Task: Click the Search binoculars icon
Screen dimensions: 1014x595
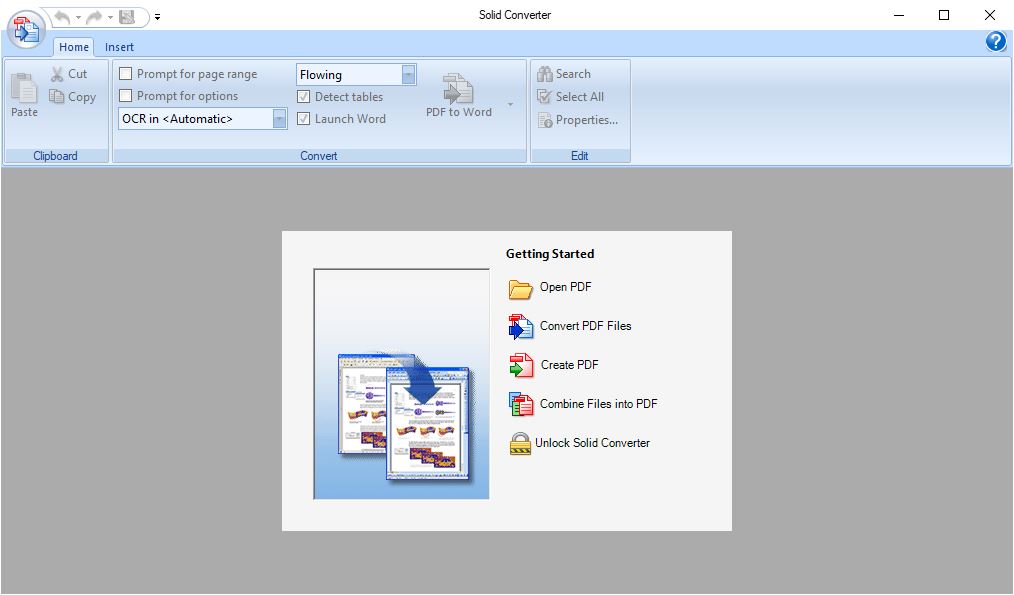Action: tap(545, 74)
